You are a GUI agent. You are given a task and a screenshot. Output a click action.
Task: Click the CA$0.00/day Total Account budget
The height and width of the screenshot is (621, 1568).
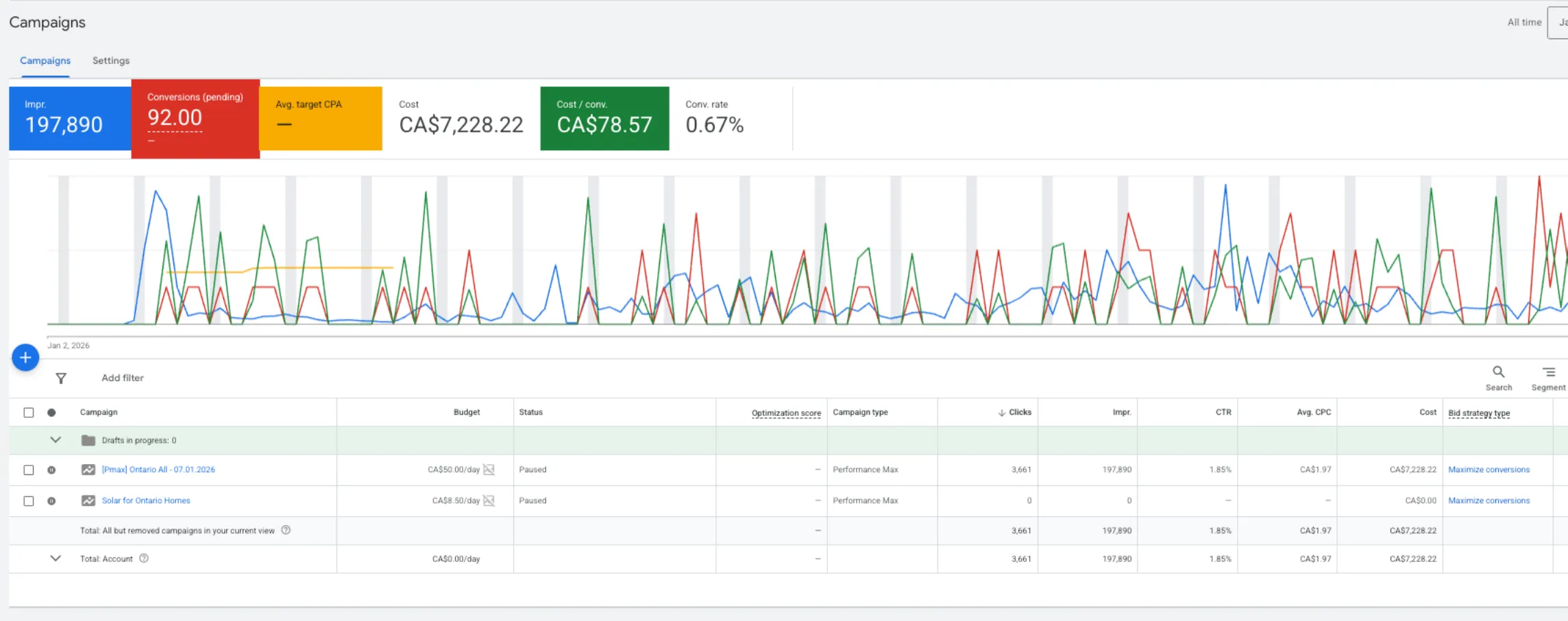(456, 559)
